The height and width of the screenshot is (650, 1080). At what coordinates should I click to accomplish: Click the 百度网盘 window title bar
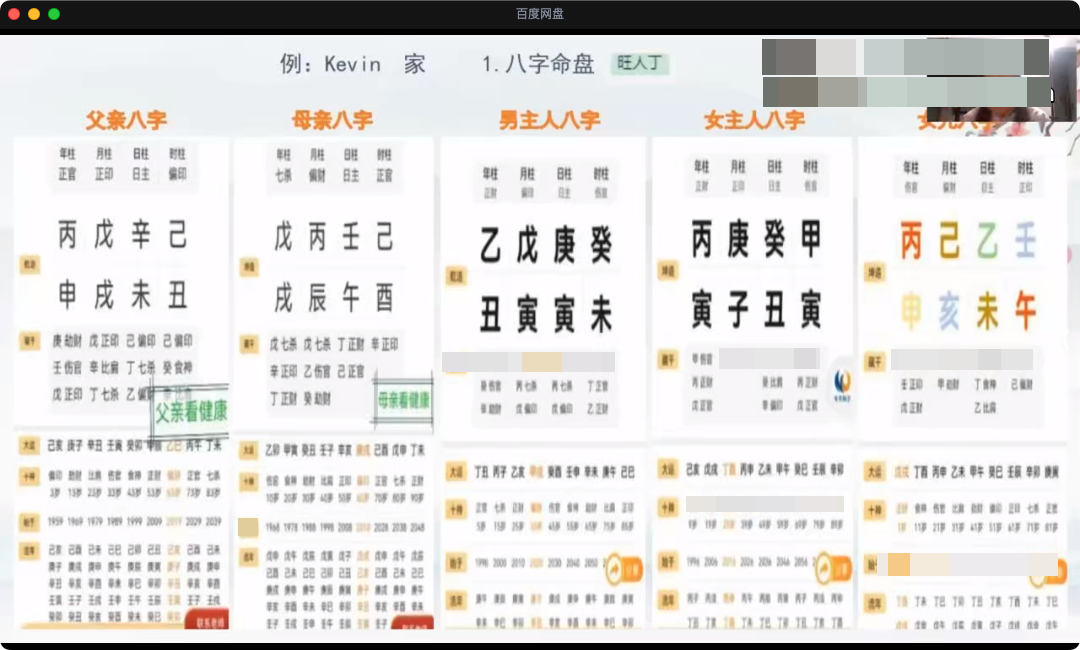pyautogui.click(x=540, y=14)
